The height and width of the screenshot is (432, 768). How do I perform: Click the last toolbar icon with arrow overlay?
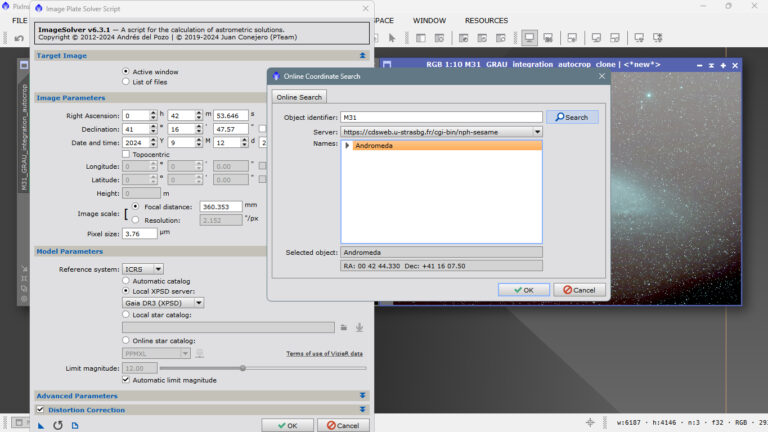pos(658,38)
